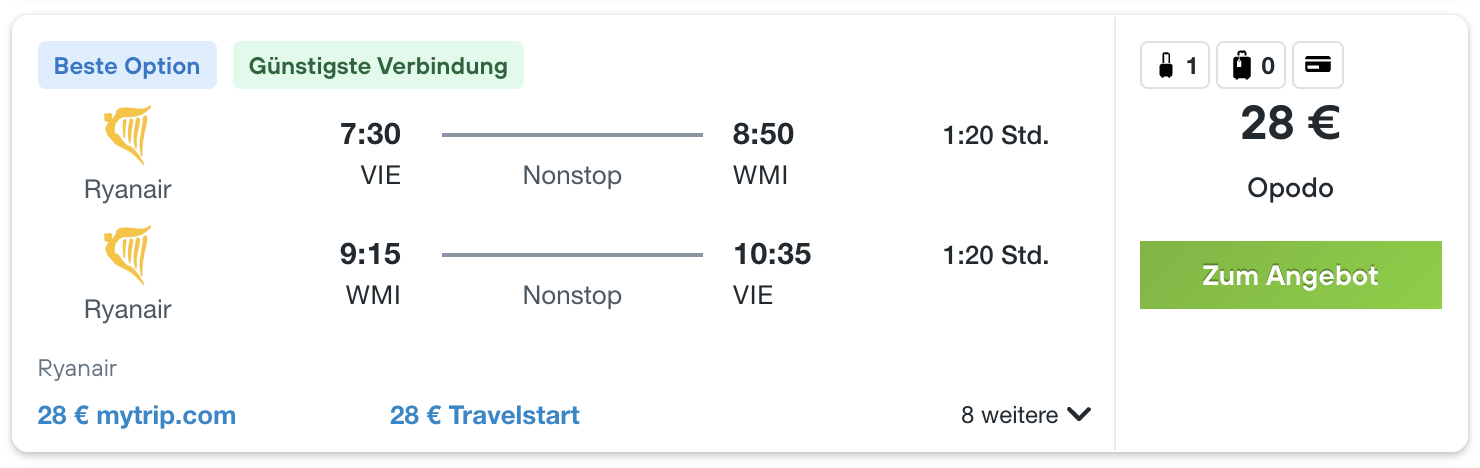Viewport: 1480px width, 468px height.
Task: Click the outbound Nonstop flight line
Action: point(572,134)
